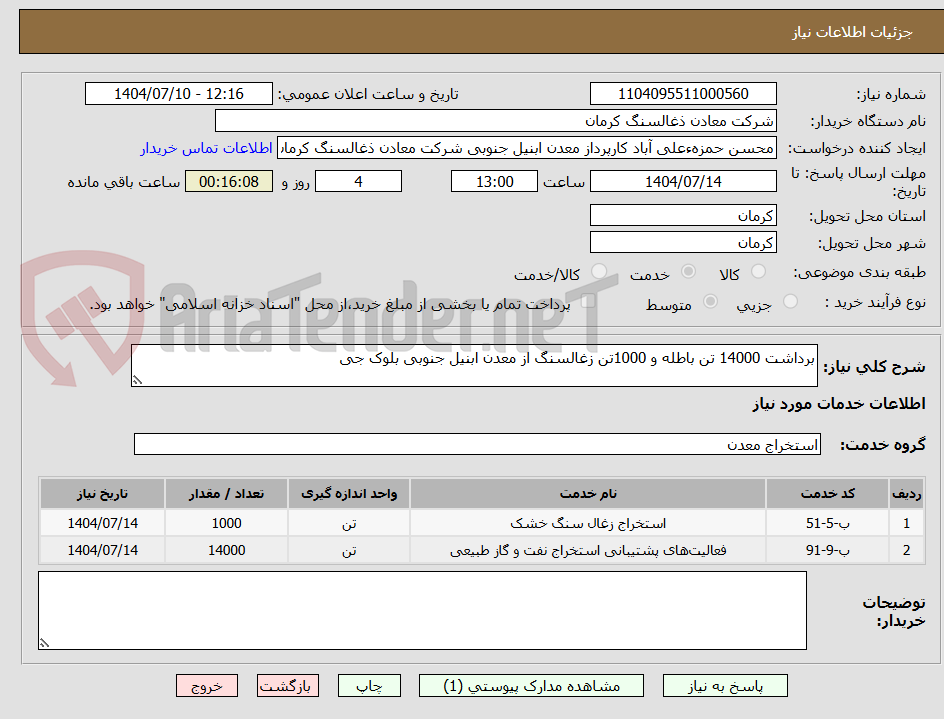Click the کرمان province field
944x719 pixels.
(683, 214)
